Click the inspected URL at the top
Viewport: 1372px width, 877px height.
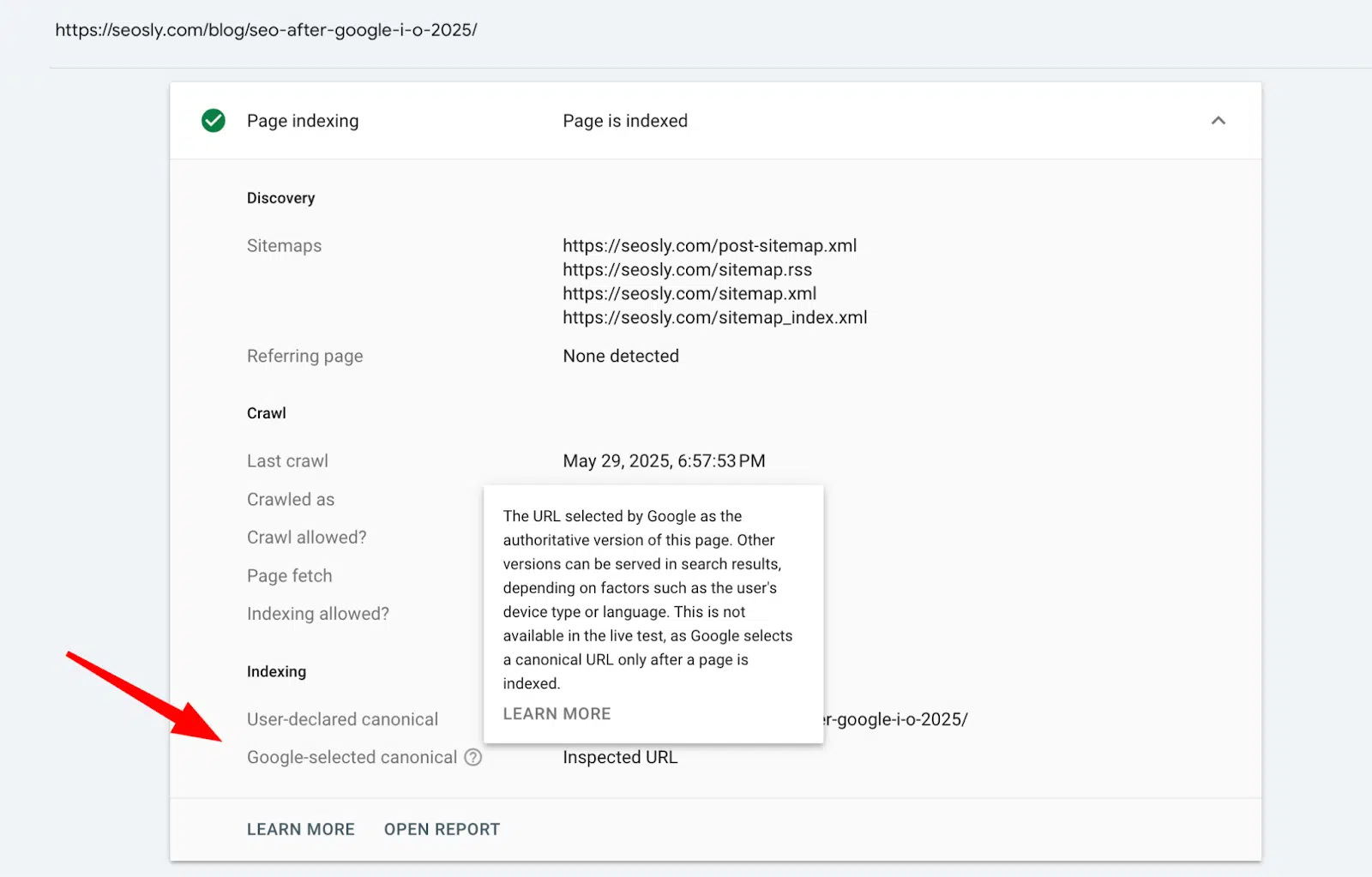tap(266, 30)
